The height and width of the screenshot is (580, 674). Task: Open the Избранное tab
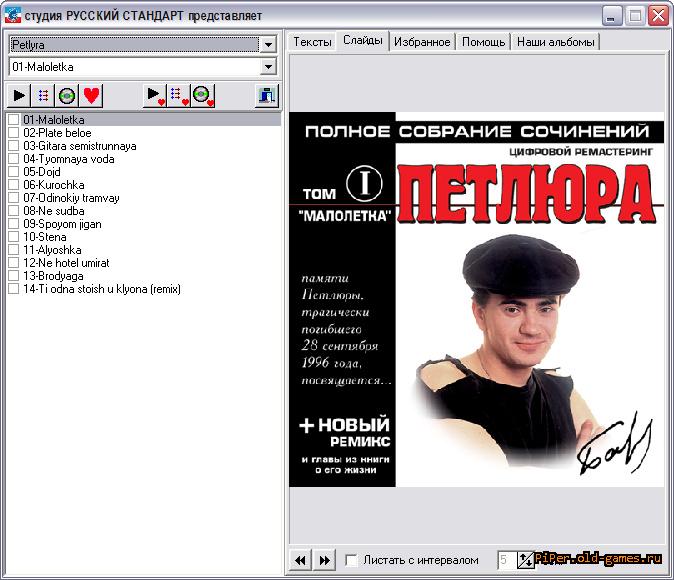pyautogui.click(x=422, y=42)
